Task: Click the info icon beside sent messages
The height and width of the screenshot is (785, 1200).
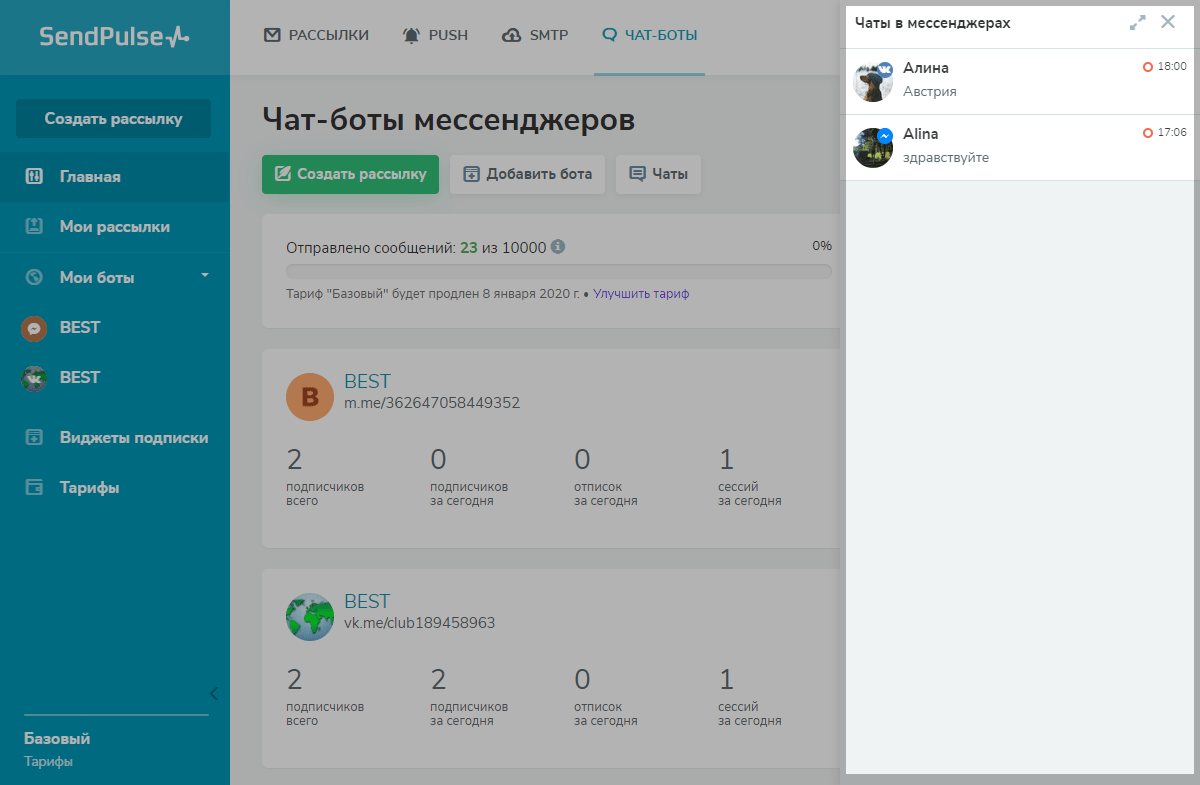Action: tap(558, 247)
